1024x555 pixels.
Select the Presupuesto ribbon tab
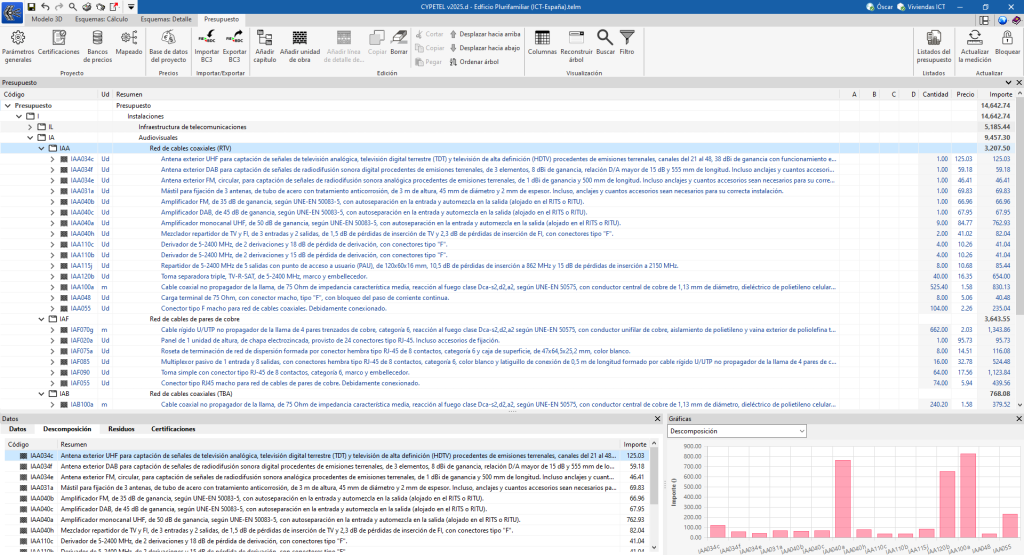pyautogui.click(x=221, y=19)
